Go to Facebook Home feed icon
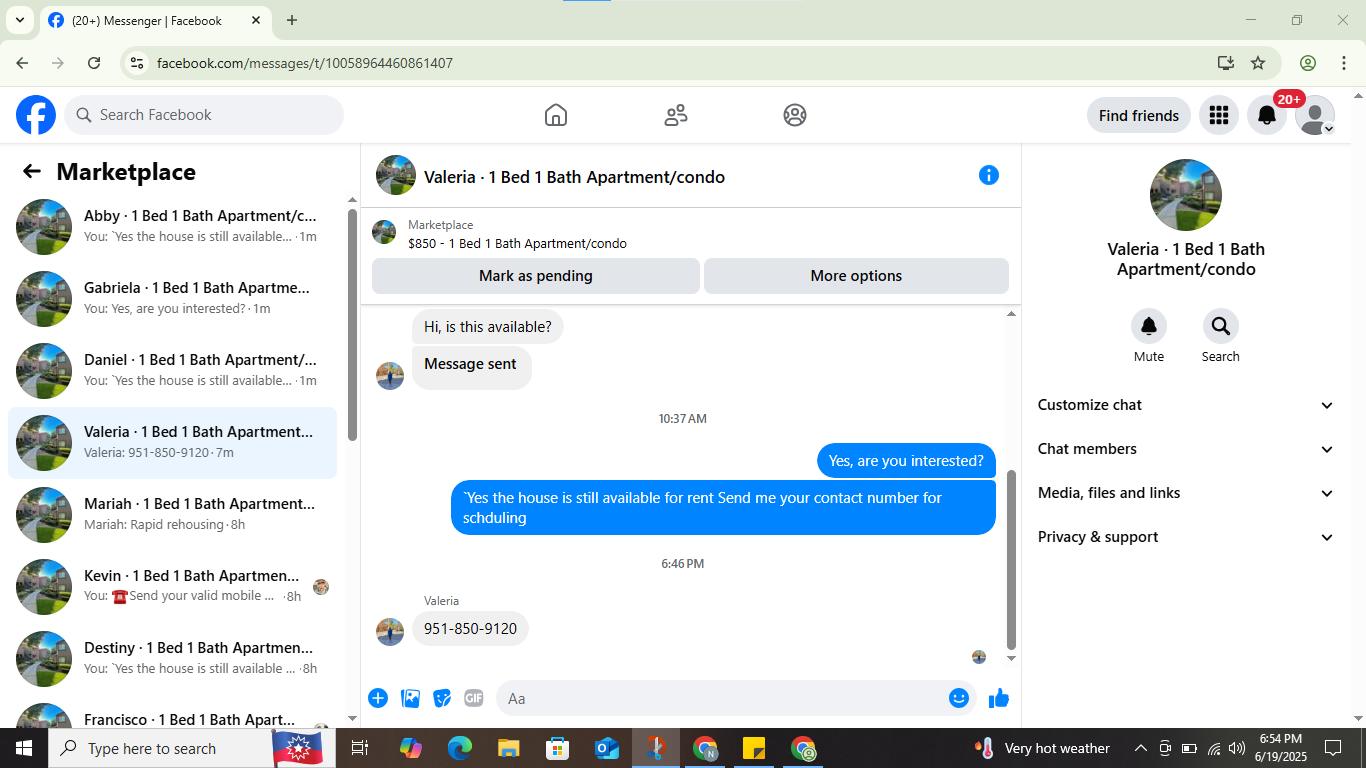The image size is (1366, 768). click(556, 115)
